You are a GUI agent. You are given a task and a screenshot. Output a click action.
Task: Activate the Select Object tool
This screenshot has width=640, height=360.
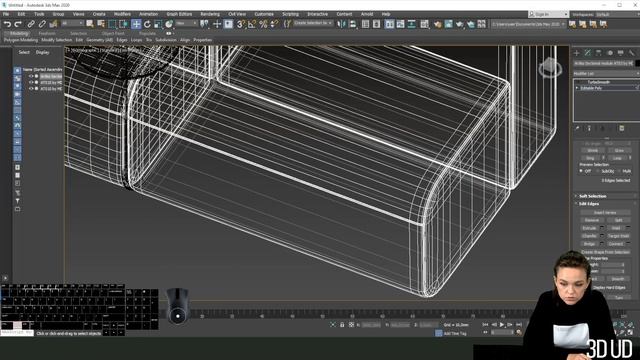tap(90, 24)
